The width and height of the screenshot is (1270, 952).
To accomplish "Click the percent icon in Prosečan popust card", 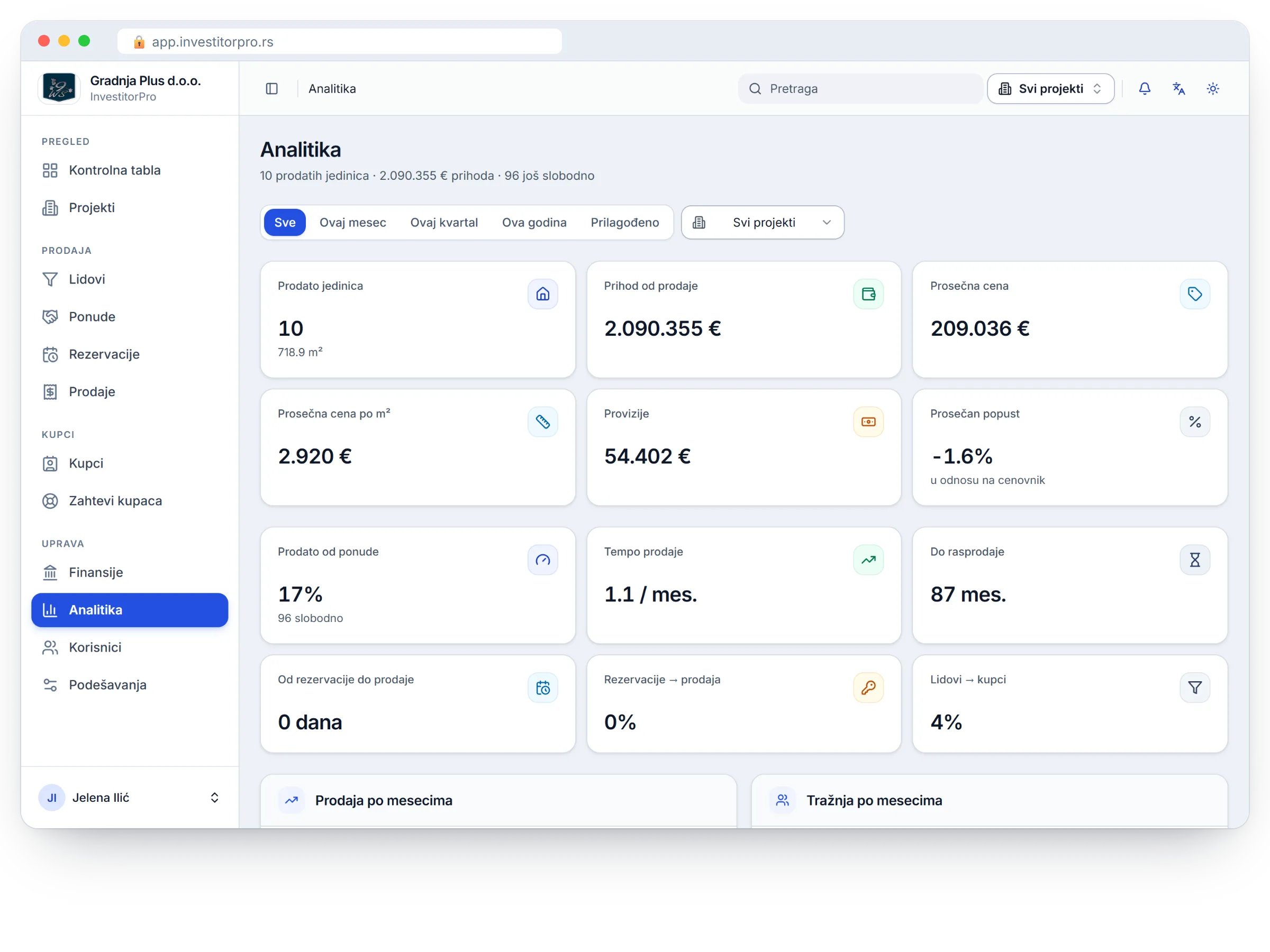I will [1195, 422].
